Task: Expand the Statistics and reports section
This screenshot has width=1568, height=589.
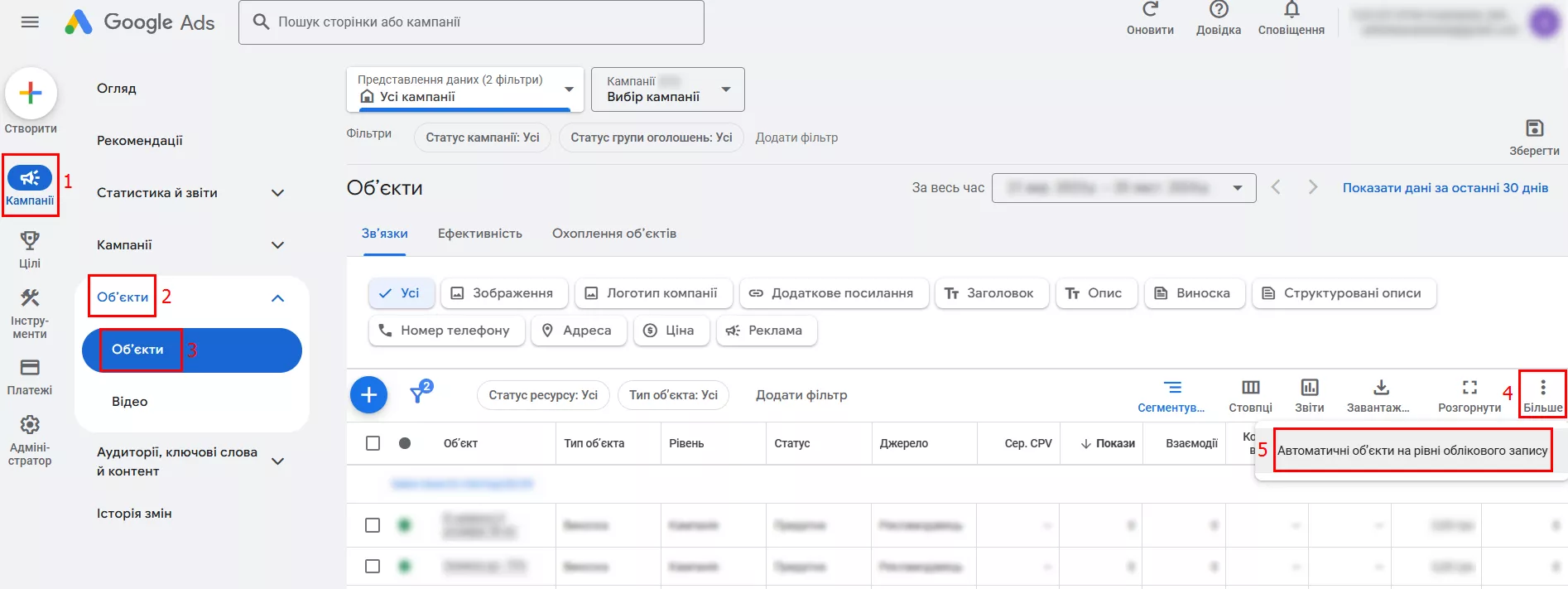Action: (x=277, y=193)
